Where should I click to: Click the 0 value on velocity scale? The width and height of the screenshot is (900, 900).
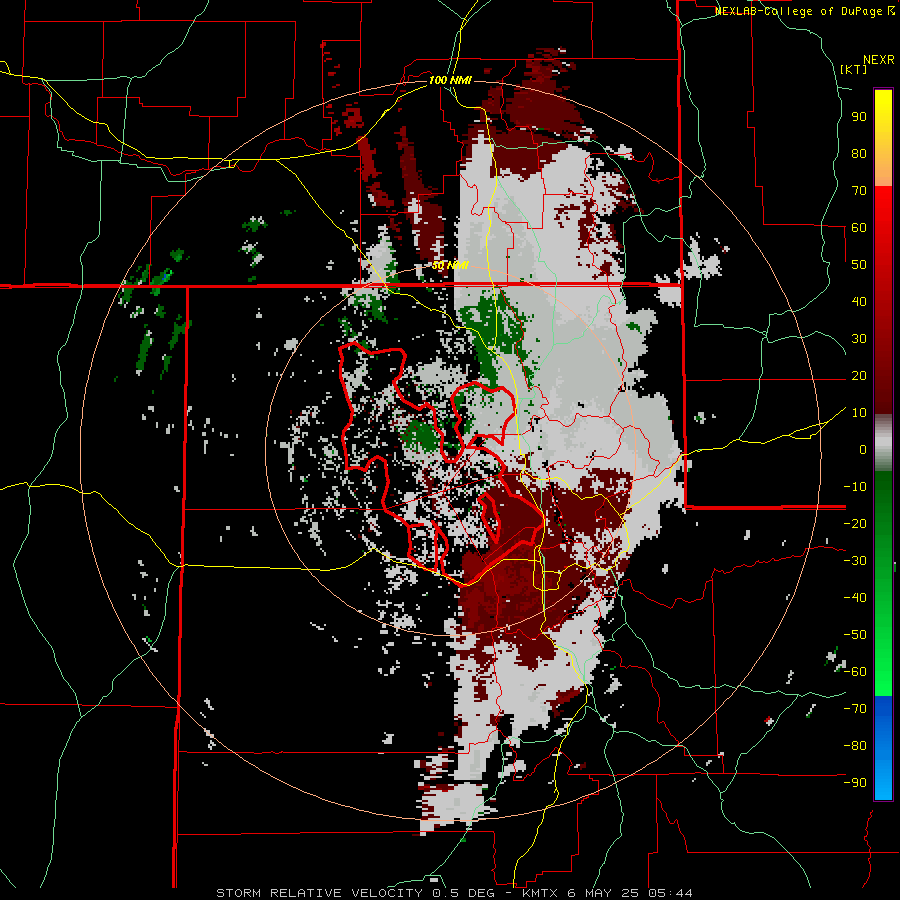tap(863, 450)
